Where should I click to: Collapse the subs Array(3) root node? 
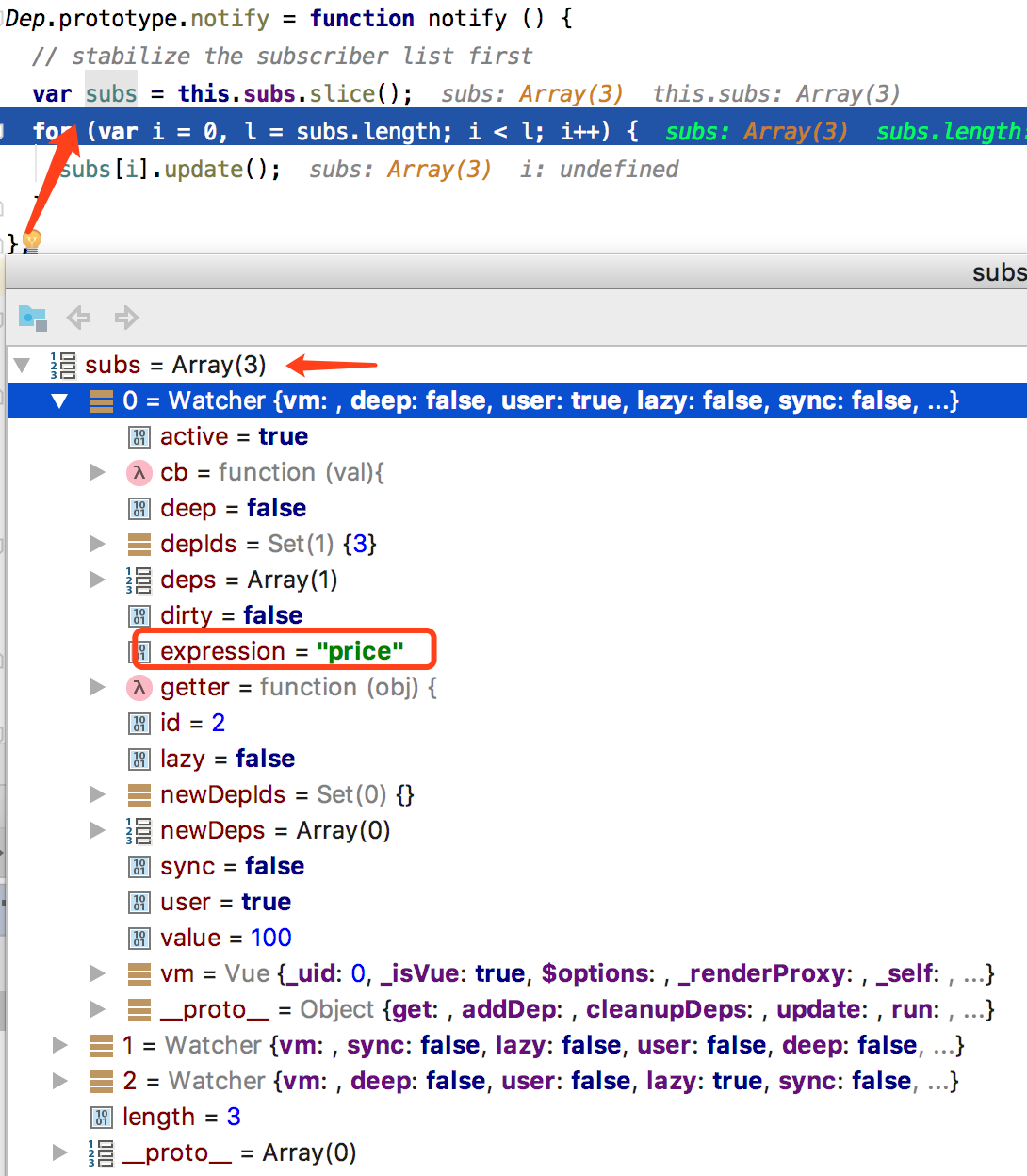pos(22,366)
